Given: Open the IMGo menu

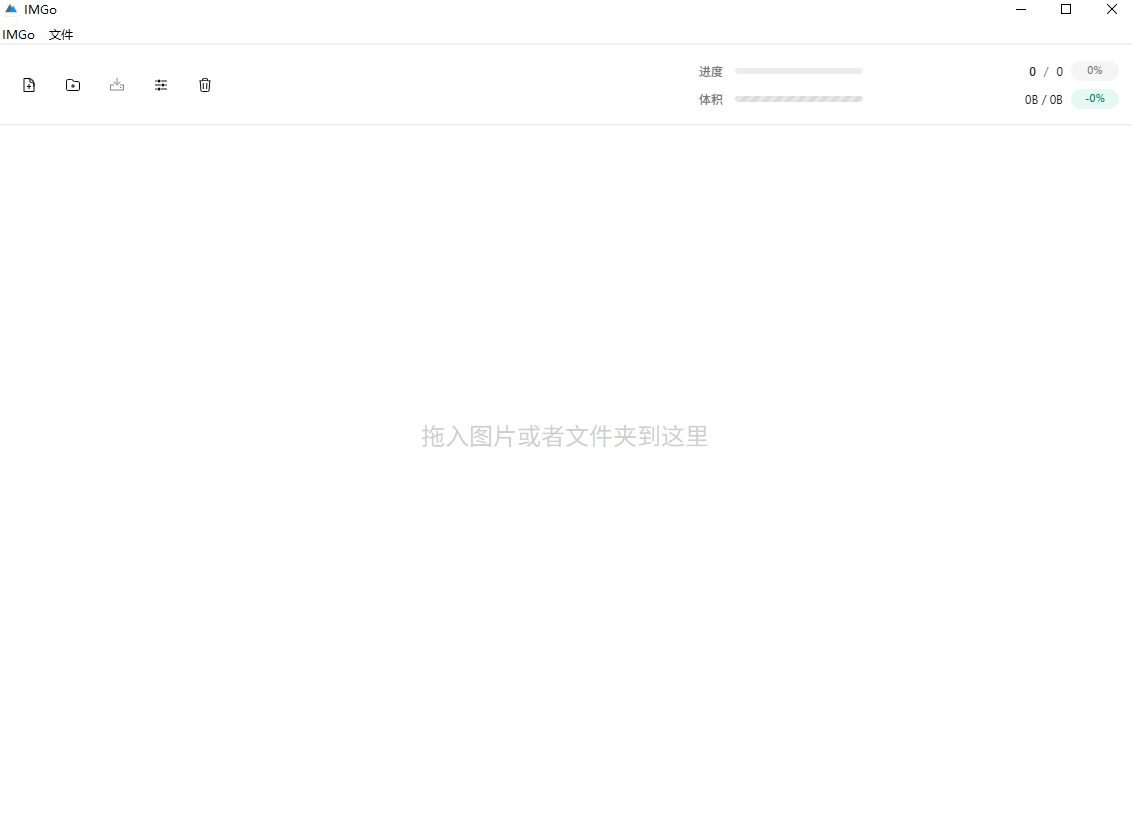Looking at the screenshot, I should coord(18,35).
